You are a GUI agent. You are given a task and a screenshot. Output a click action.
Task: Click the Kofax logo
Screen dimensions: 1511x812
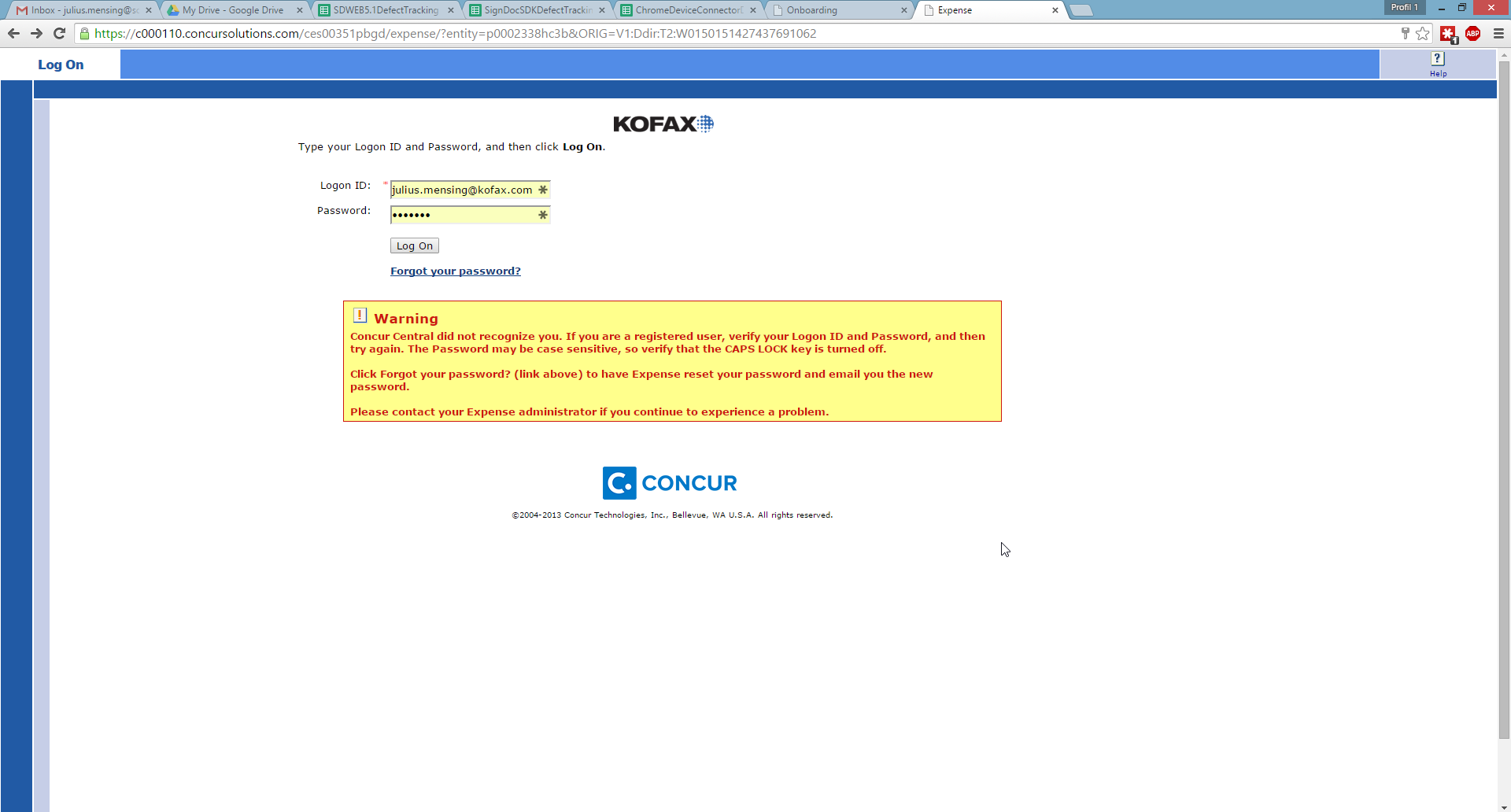pos(663,124)
